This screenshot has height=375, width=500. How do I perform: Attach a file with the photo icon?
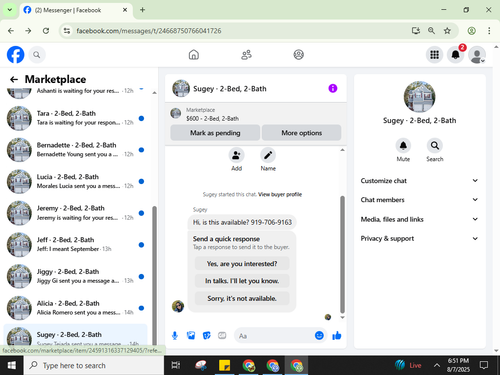pos(191,336)
